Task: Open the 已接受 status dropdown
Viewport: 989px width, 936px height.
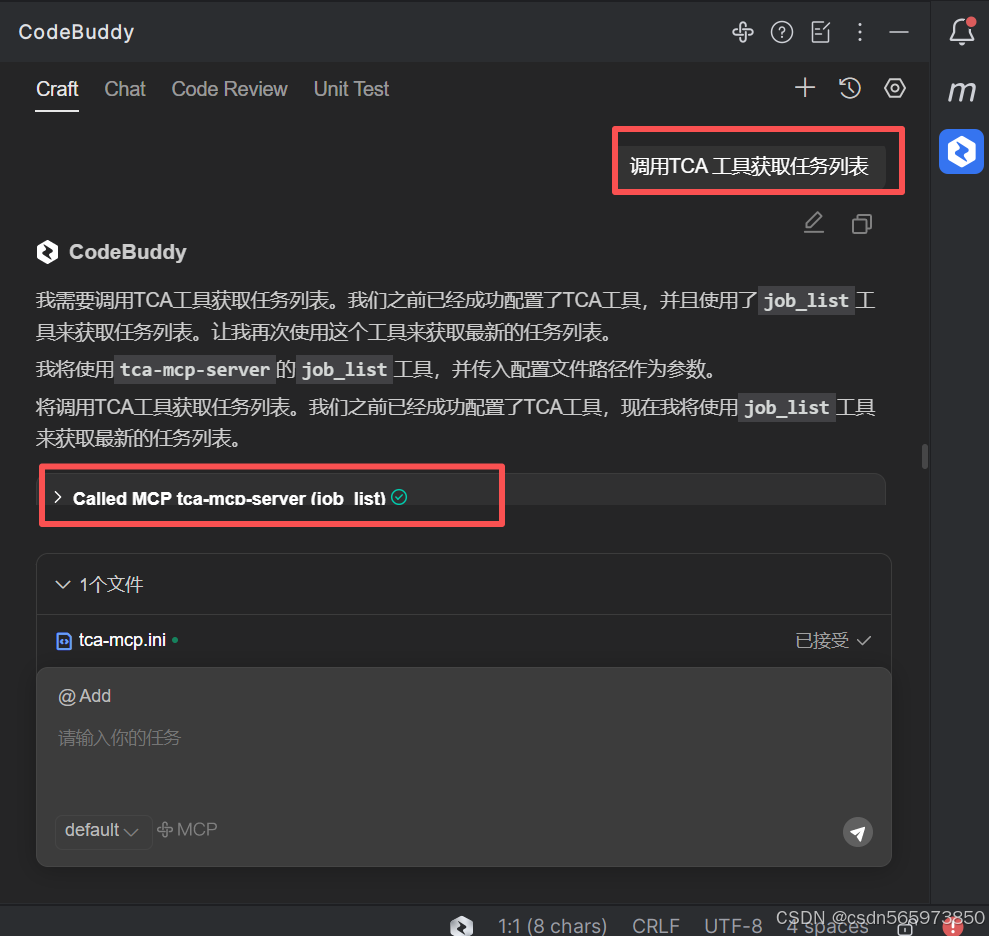Action: pos(833,641)
